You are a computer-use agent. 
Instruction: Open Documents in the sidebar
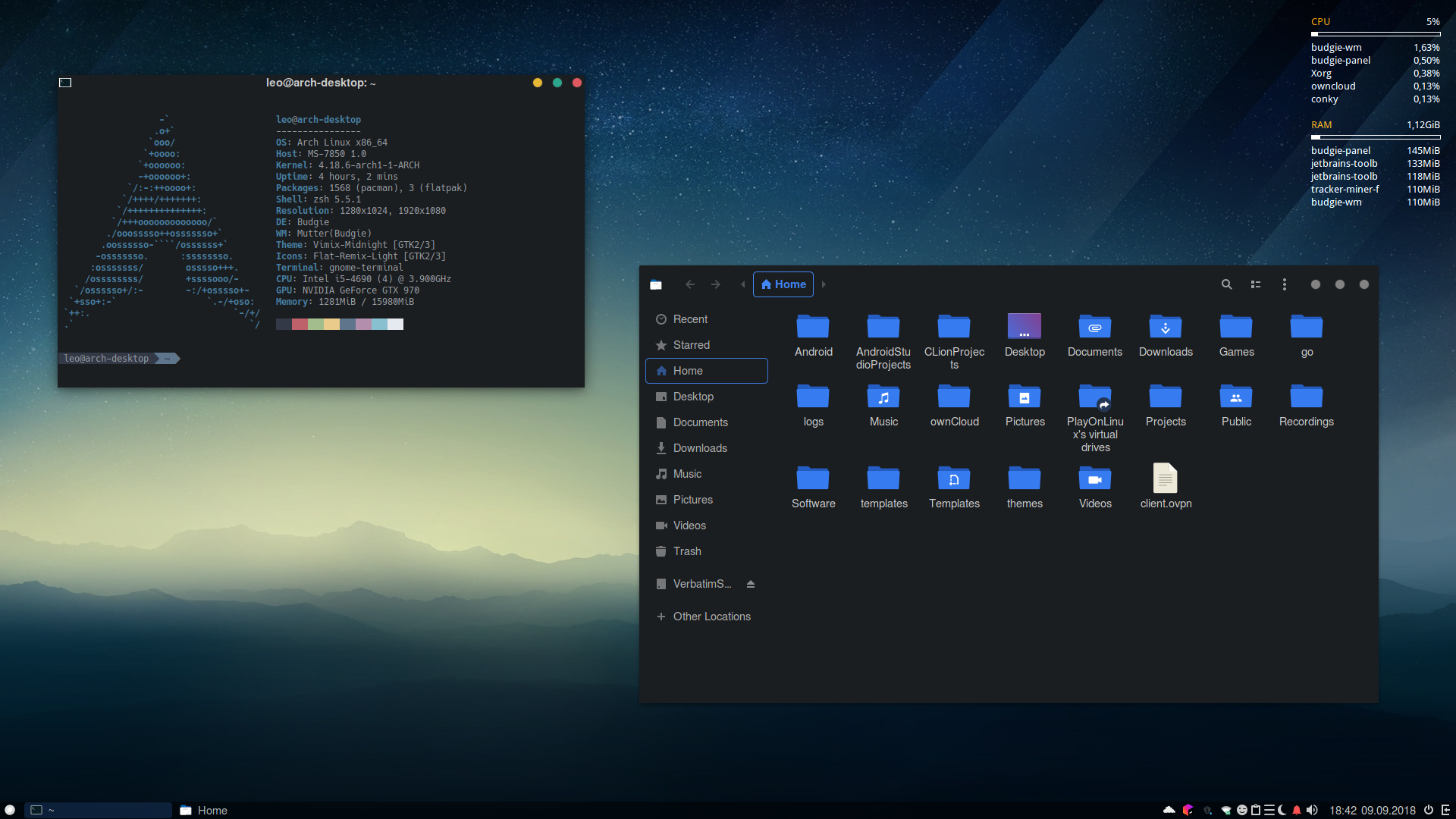click(x=706, y=422)
